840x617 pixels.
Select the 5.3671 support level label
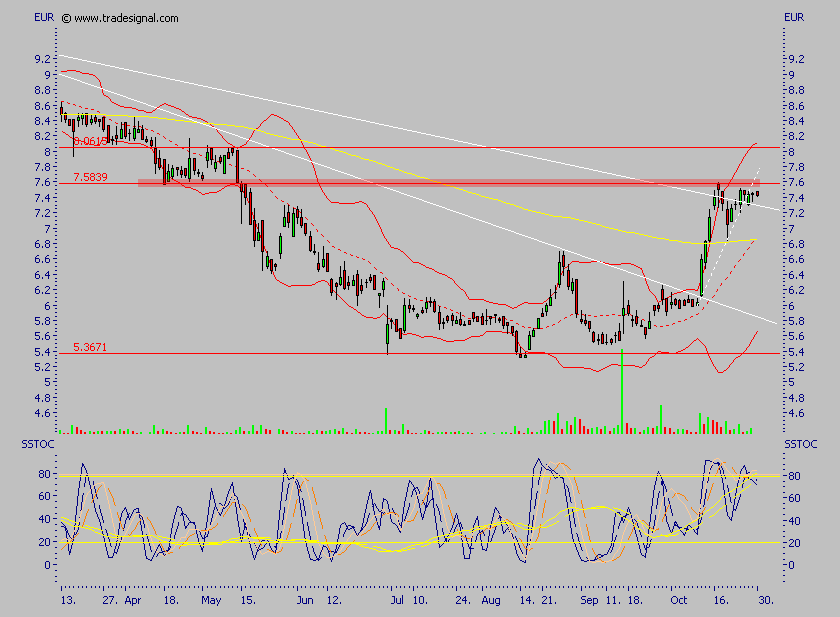tap(92, 347)
